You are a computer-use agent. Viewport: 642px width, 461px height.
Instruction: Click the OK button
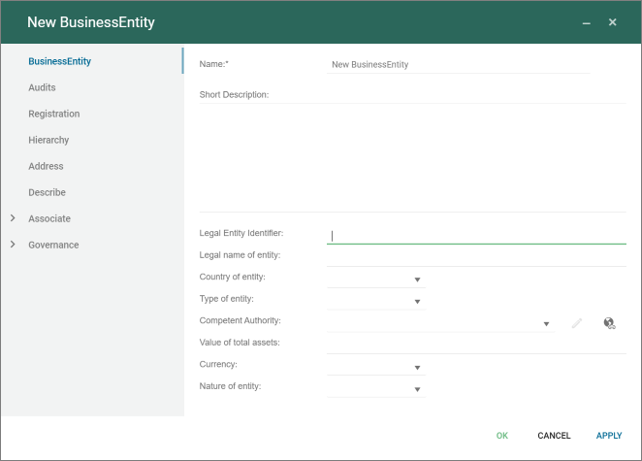(x=502, y=436)
